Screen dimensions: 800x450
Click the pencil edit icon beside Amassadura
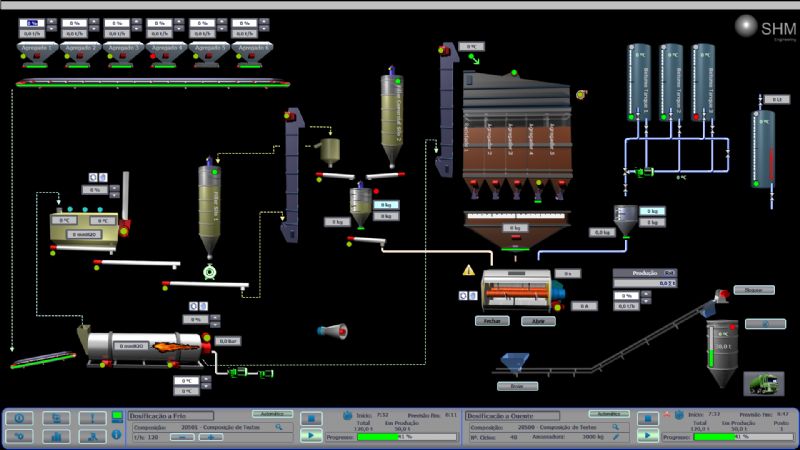617,437
